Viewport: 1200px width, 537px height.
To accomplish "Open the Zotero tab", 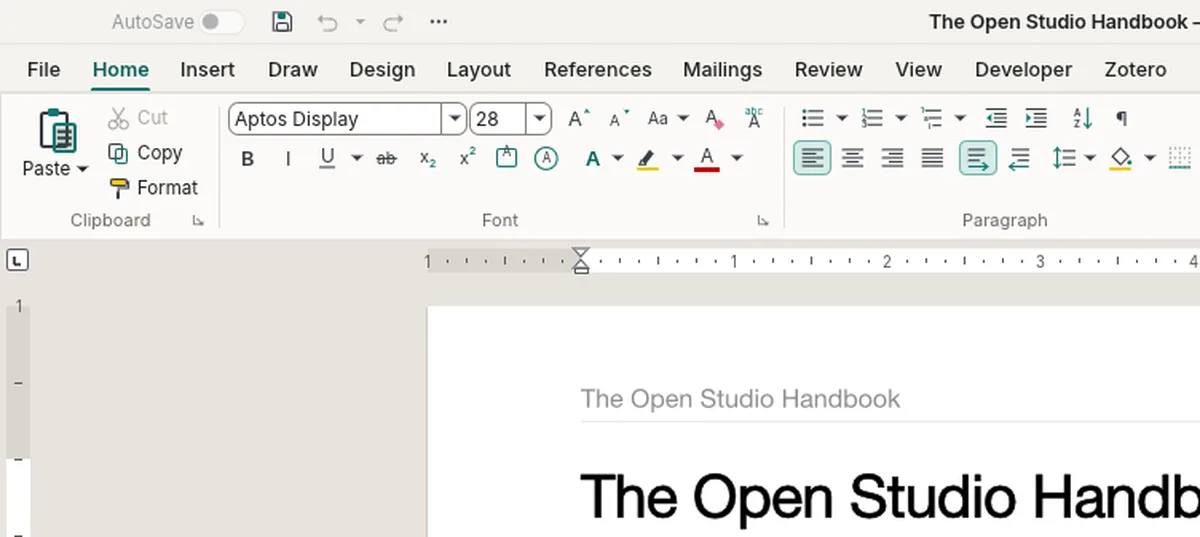I will (1135, 70).
